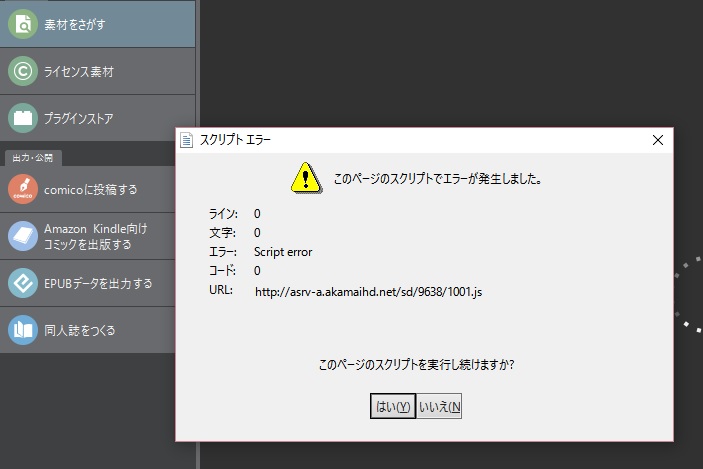Viewport: 703px width, 469px height.
Task: Click the 素材をさがす search icon
Action: (x=23, y=24)
